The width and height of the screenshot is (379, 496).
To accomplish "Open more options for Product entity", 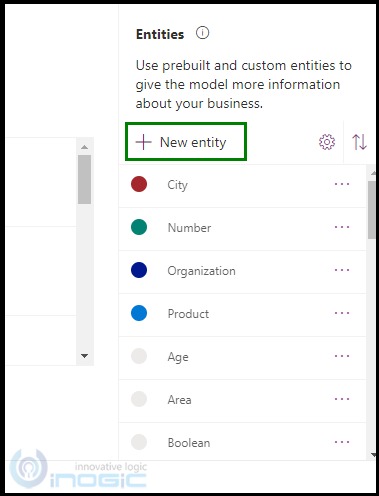I will 342,313.
